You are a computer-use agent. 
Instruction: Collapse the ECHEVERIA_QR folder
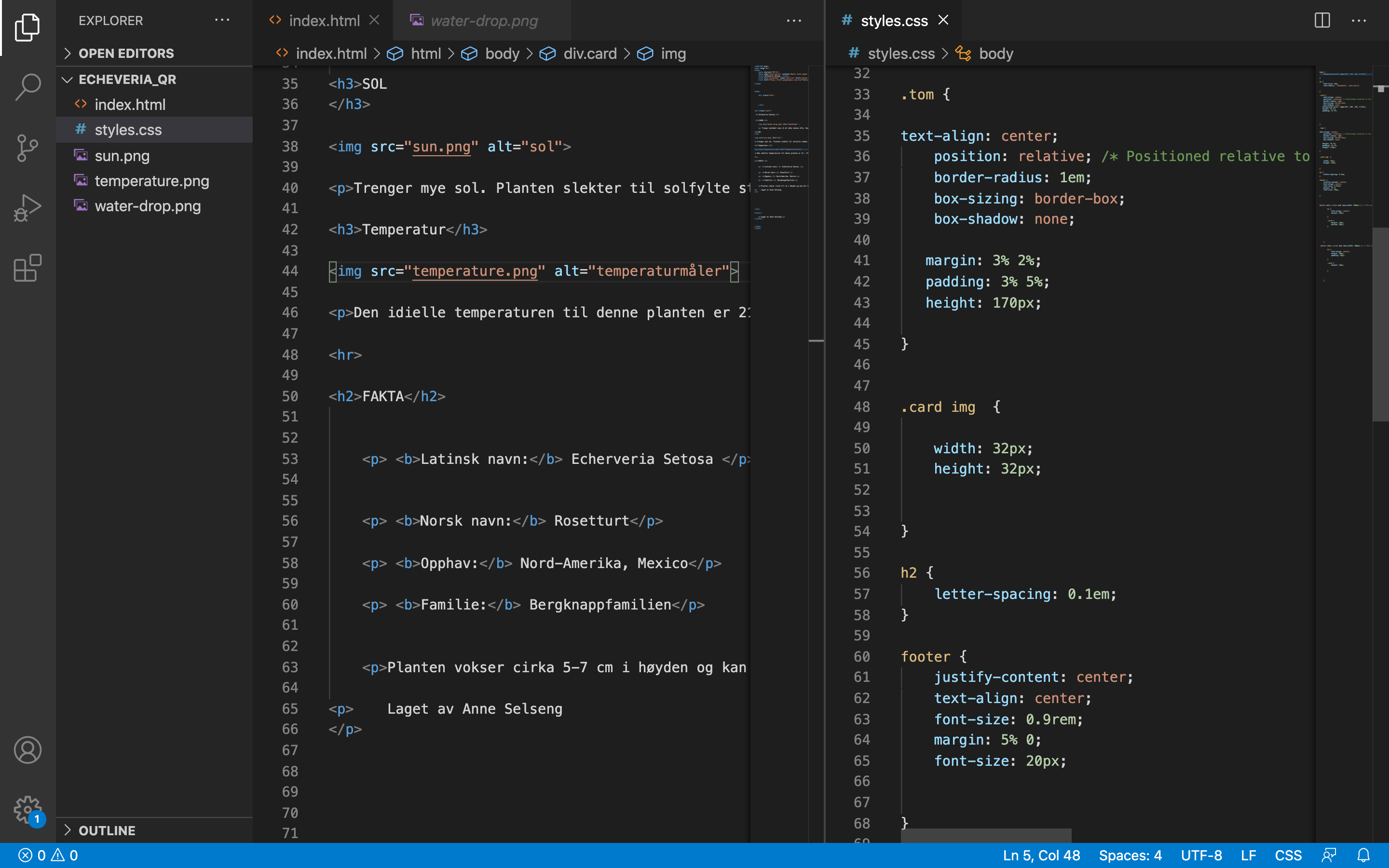127,79
